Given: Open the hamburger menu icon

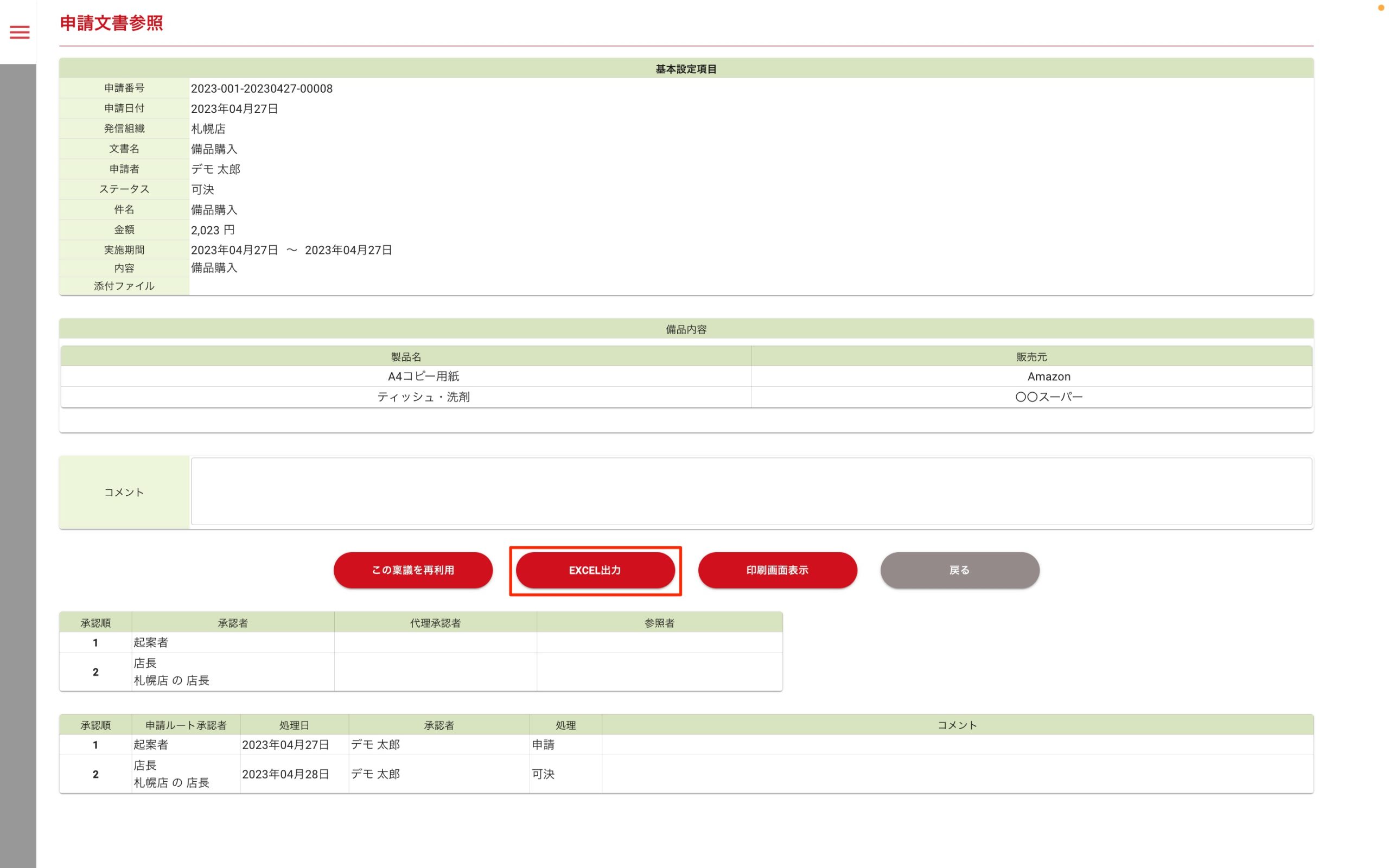Looking at the screenshot, I should [20, 32].
